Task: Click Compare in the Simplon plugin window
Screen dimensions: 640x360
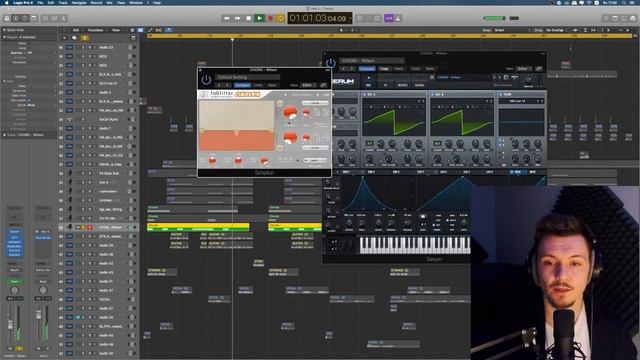Action: (x=242, y=85)
